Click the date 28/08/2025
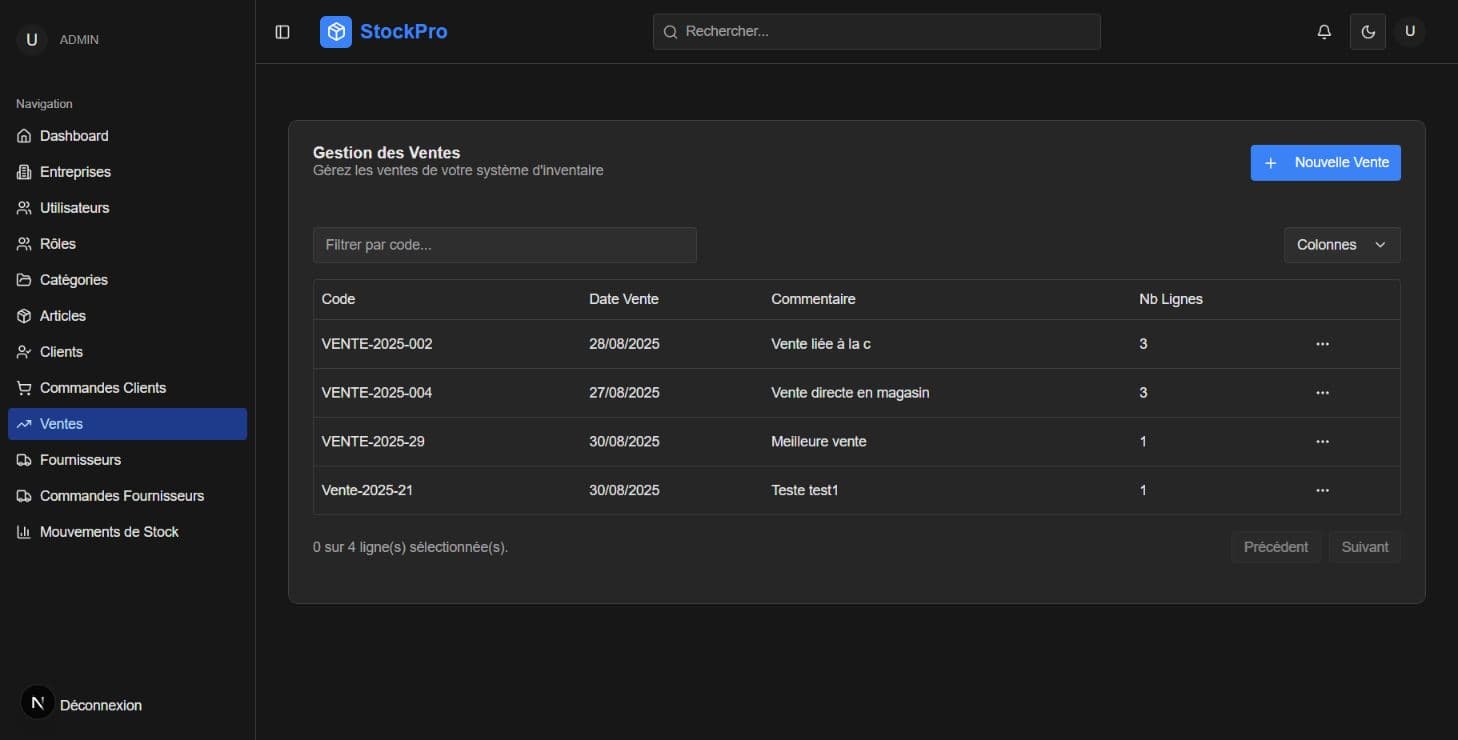The height and width of the screenshot is (740, 1458). pos(624,344)
